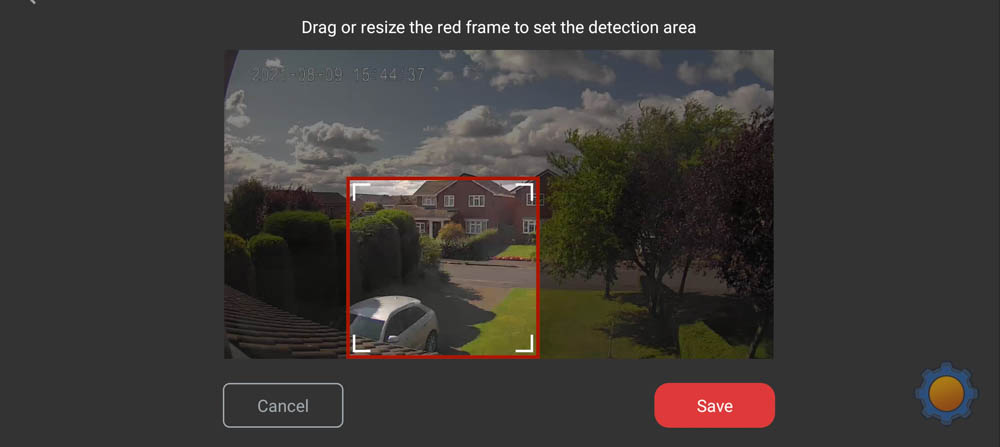Click the bottom-left white corner handle of the frame
Screen dimensions: 1000x447
coord(361,343)
